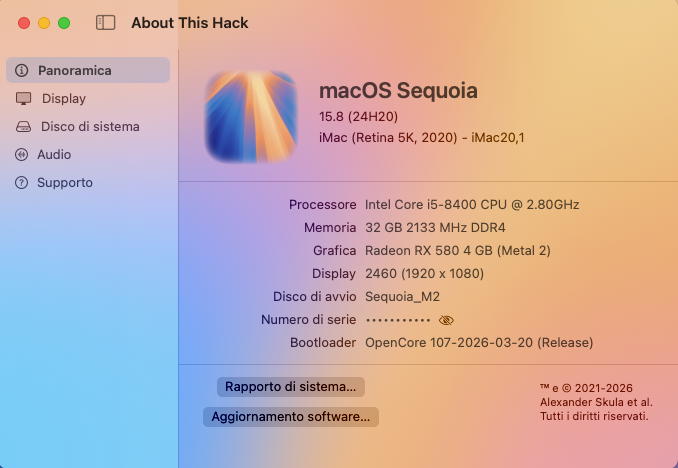
Task: Click the hidden serial number dots
Action: point(398,320)
